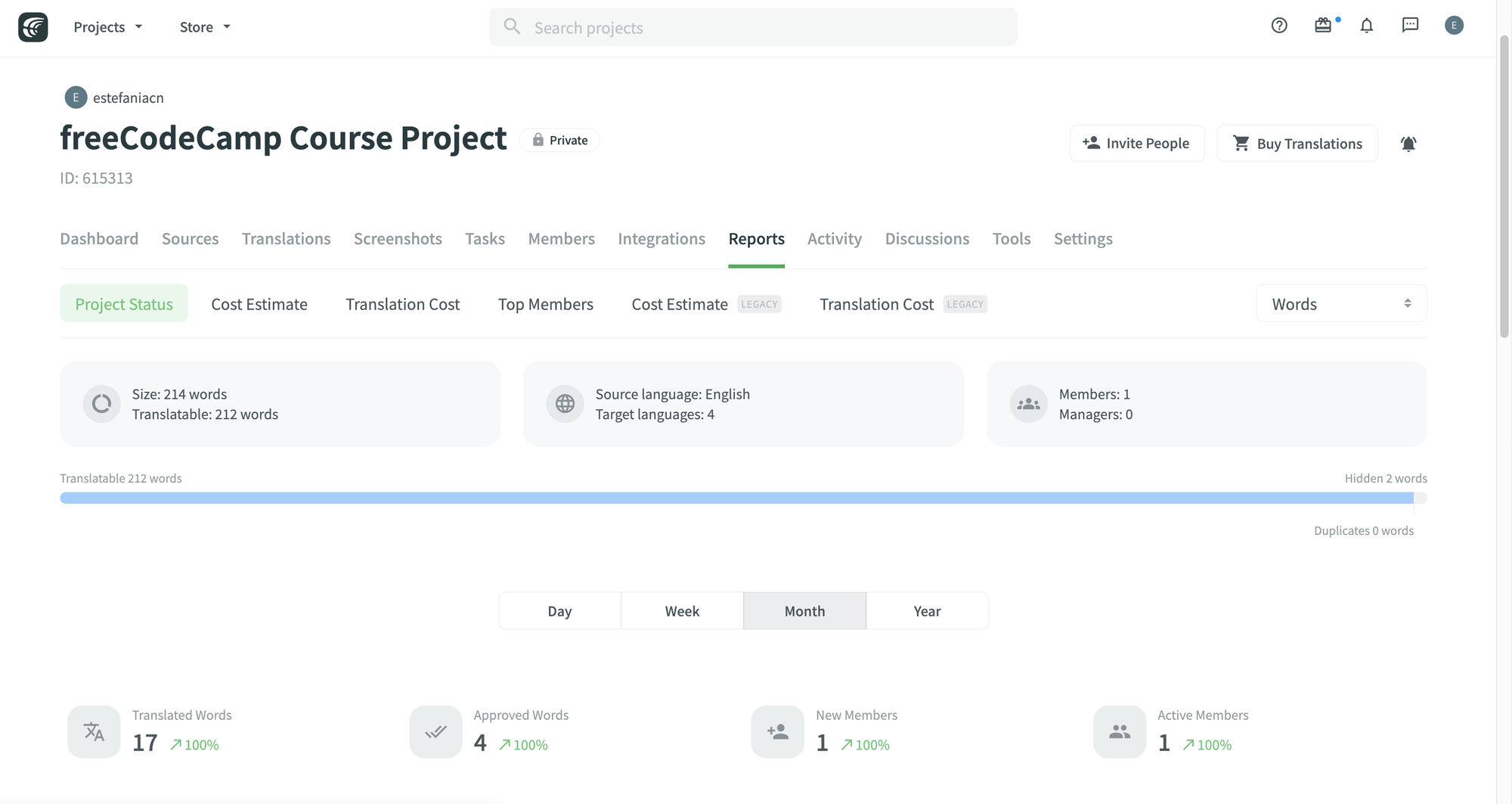The width and height of the screenshot is (1512, 804).
Task: Open the Sources tab
Action: [x=190, y=239]
